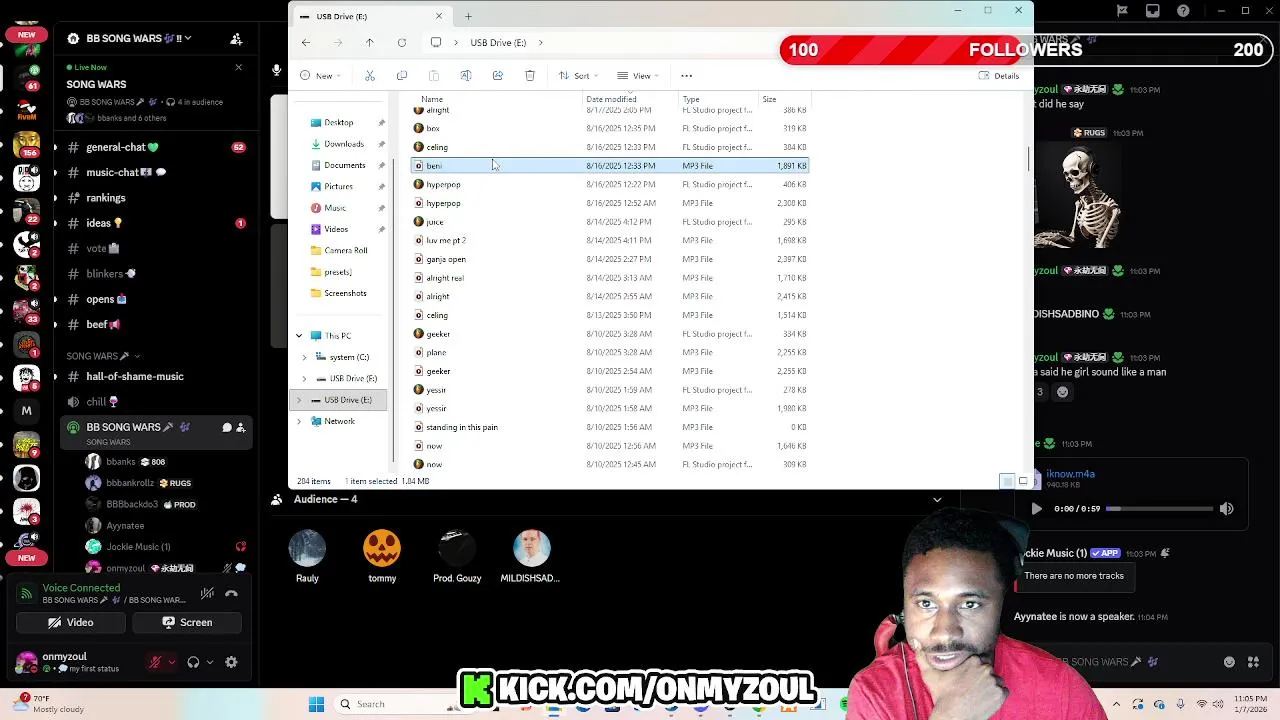
Task: Expand the Network tree node
Action: click(299, 421)
